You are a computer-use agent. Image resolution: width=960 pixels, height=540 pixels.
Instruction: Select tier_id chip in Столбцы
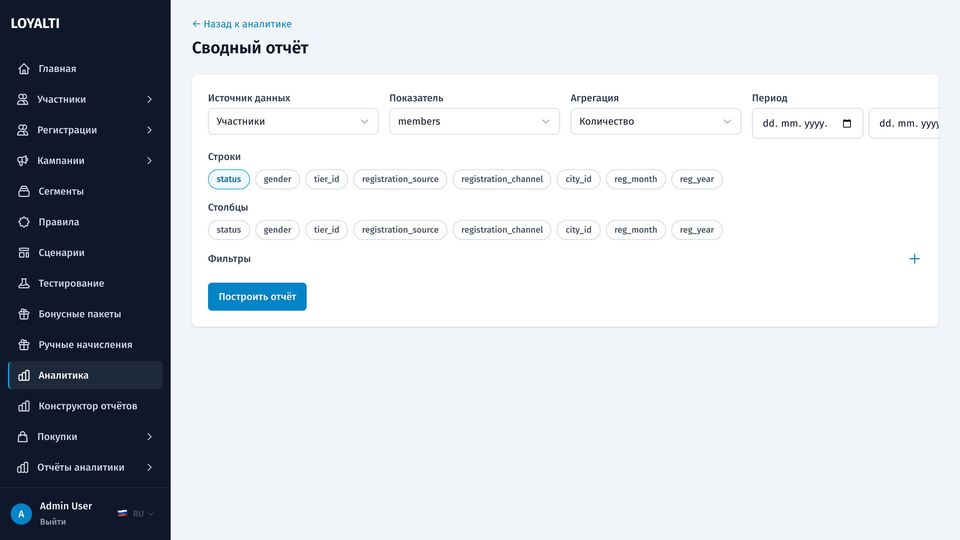pyautogui.click(x=326, y=230)
